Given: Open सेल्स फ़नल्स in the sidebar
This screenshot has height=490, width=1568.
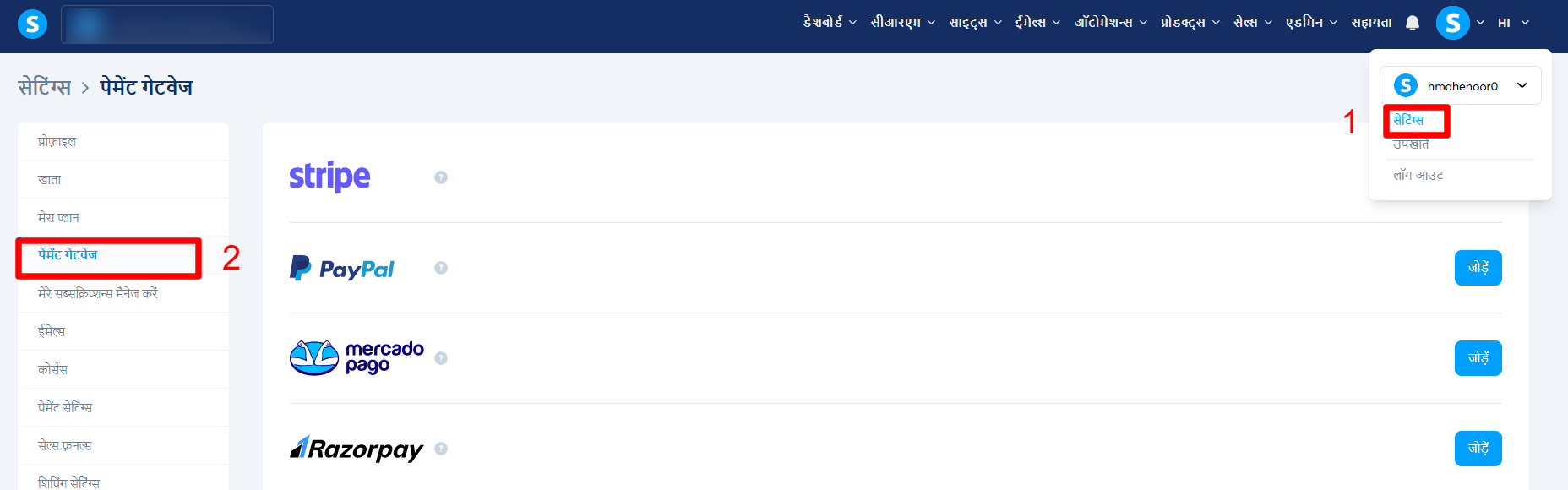Looking at the screenshot, I should pos(123,445).
